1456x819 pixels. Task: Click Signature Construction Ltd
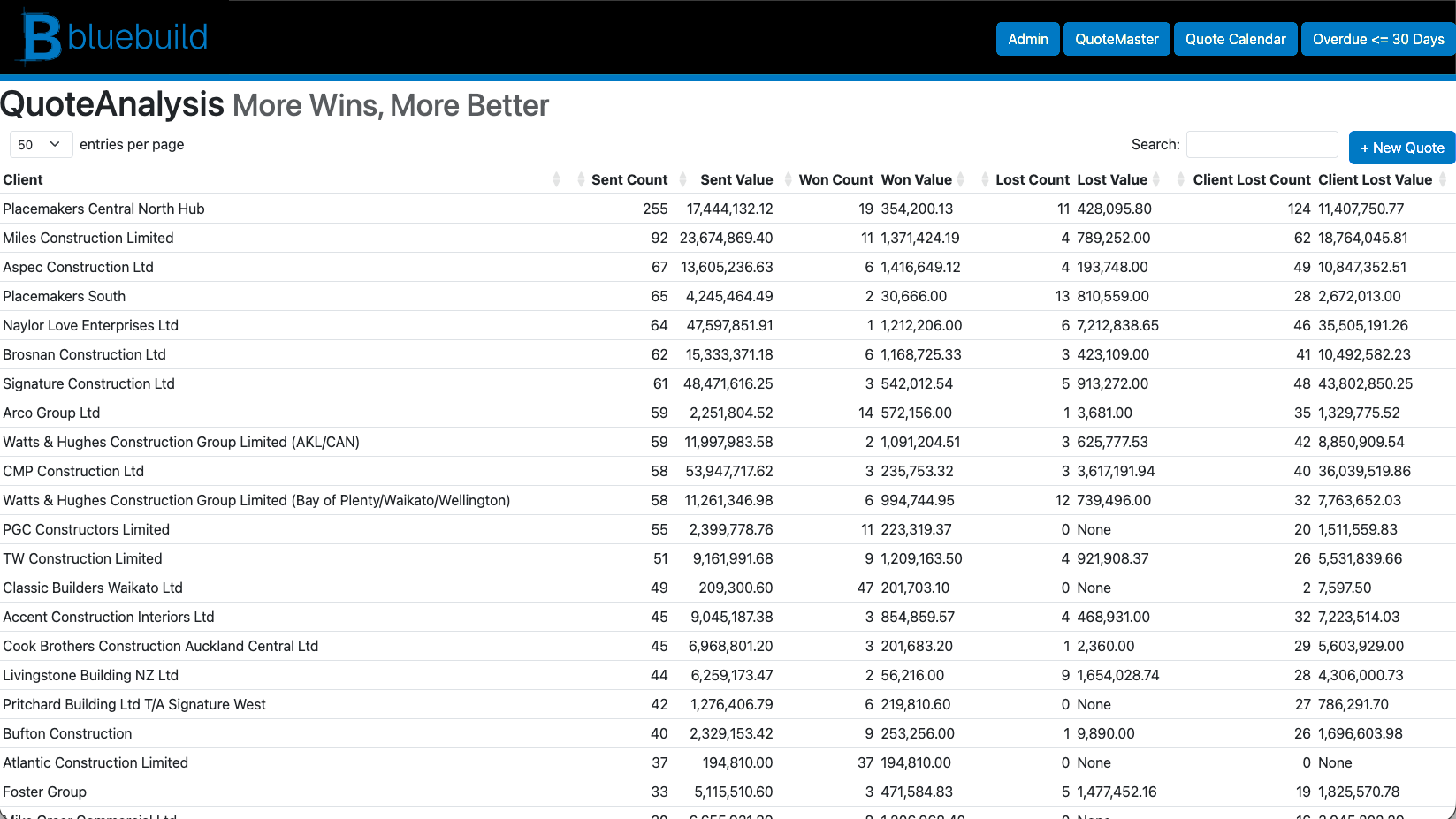88,383
